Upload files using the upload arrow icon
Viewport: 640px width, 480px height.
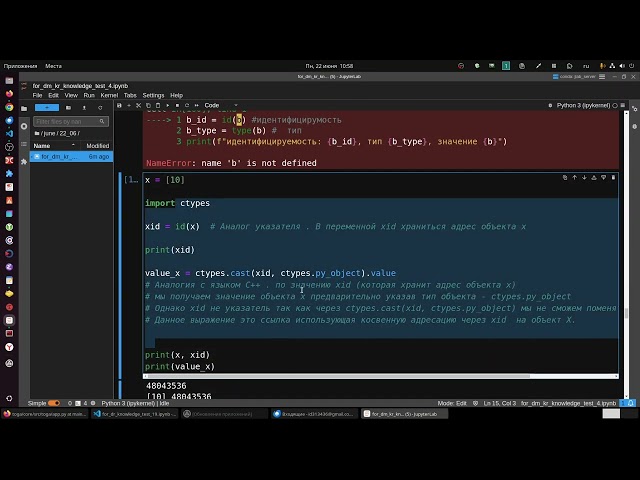click(x=84, y=108)
